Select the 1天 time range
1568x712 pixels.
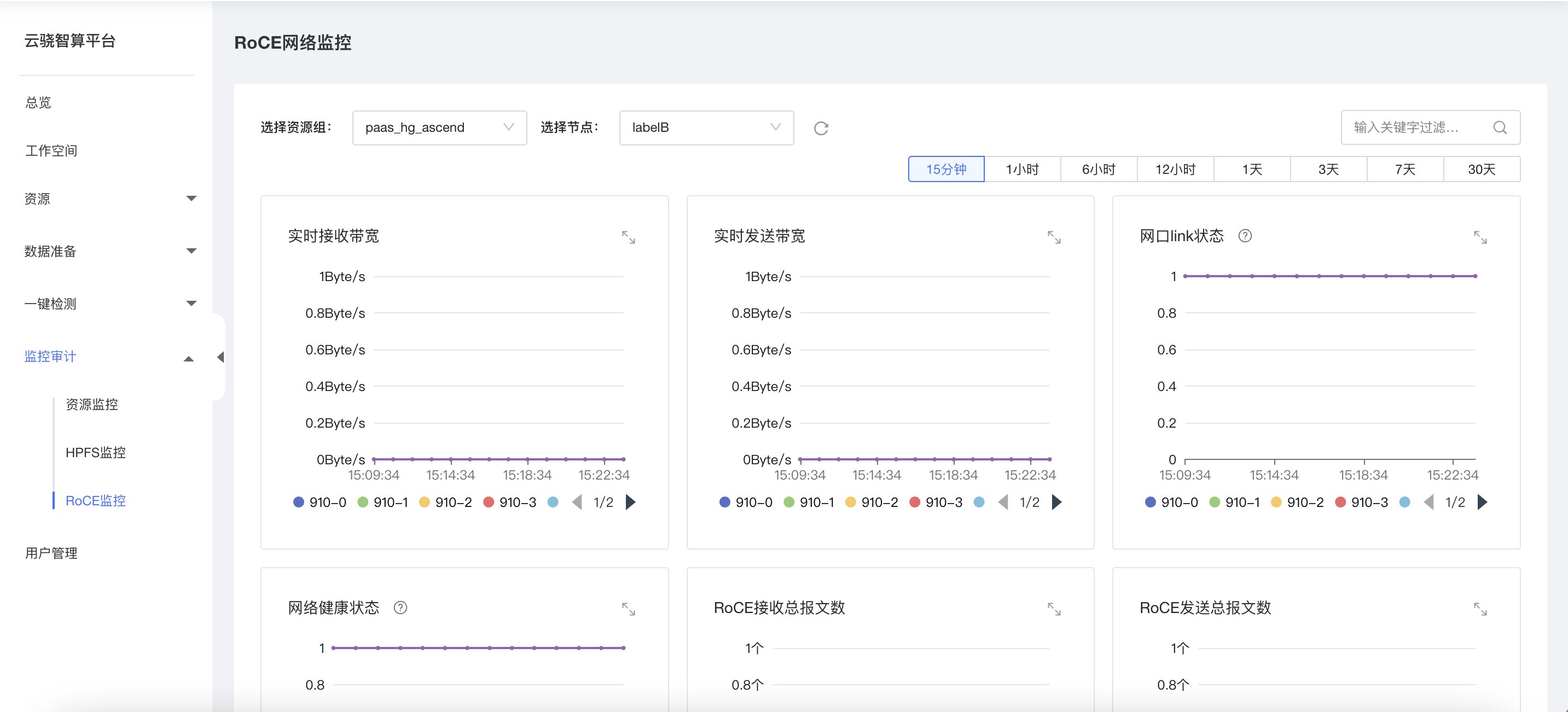[x=1252, y=169]
